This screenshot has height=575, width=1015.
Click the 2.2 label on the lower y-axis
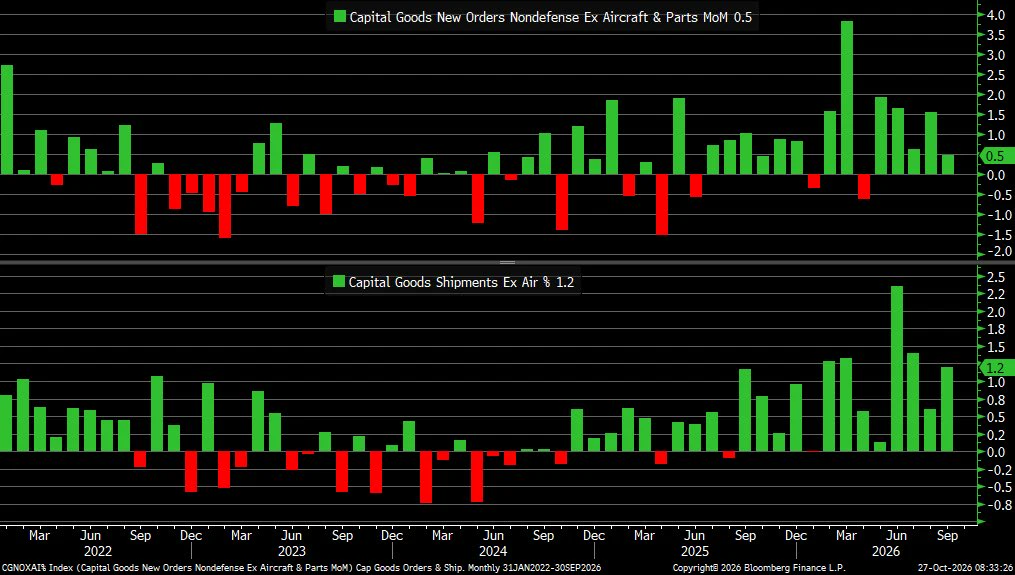996,294
